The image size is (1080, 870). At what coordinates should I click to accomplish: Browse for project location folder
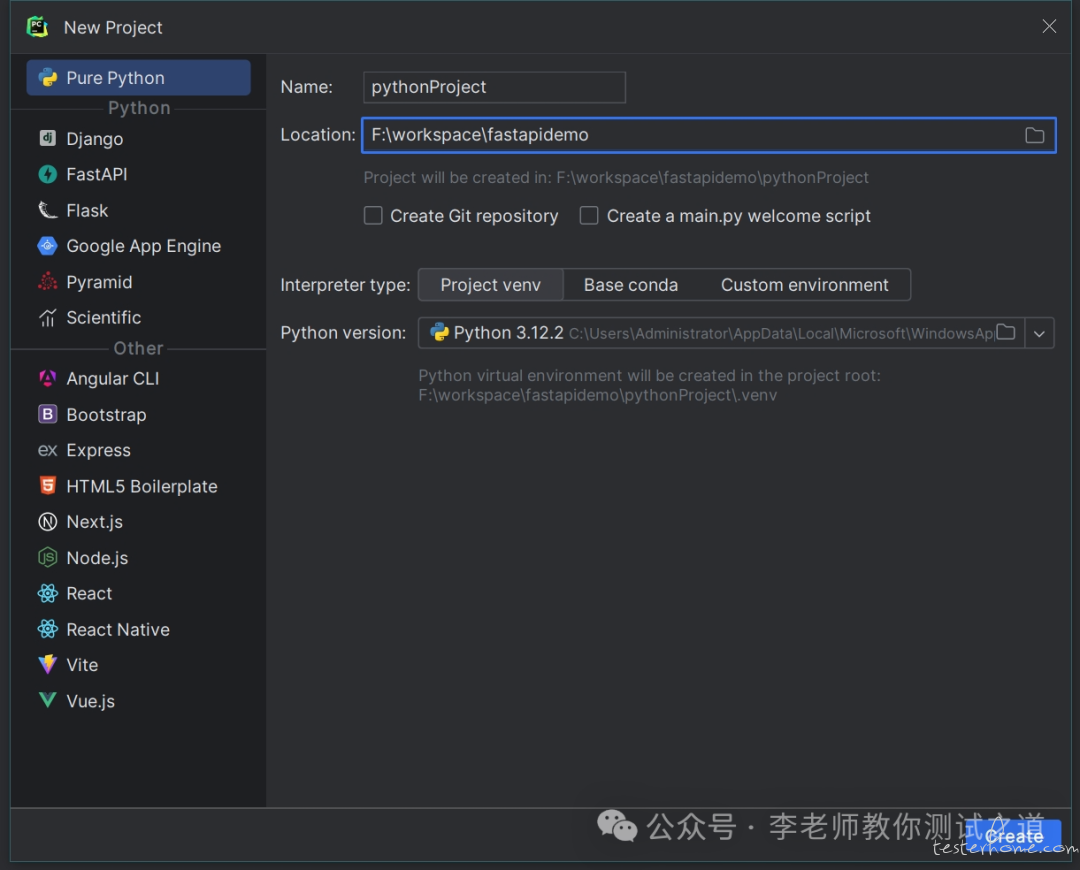click(1035, 135)
